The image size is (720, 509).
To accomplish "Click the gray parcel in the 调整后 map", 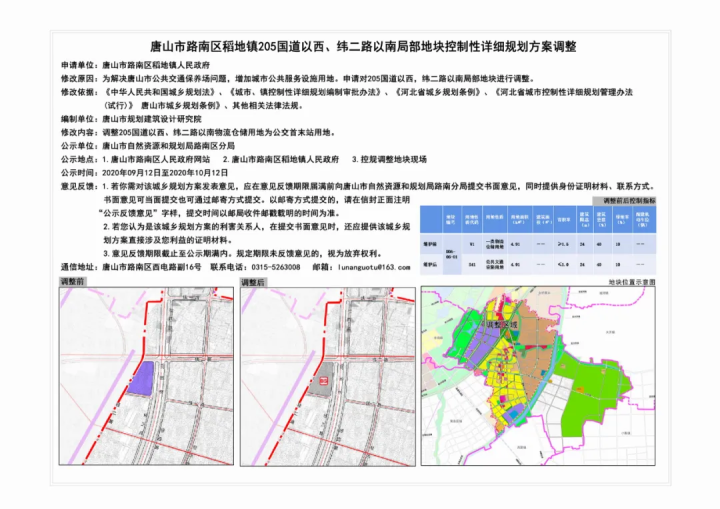I will 324,379.
